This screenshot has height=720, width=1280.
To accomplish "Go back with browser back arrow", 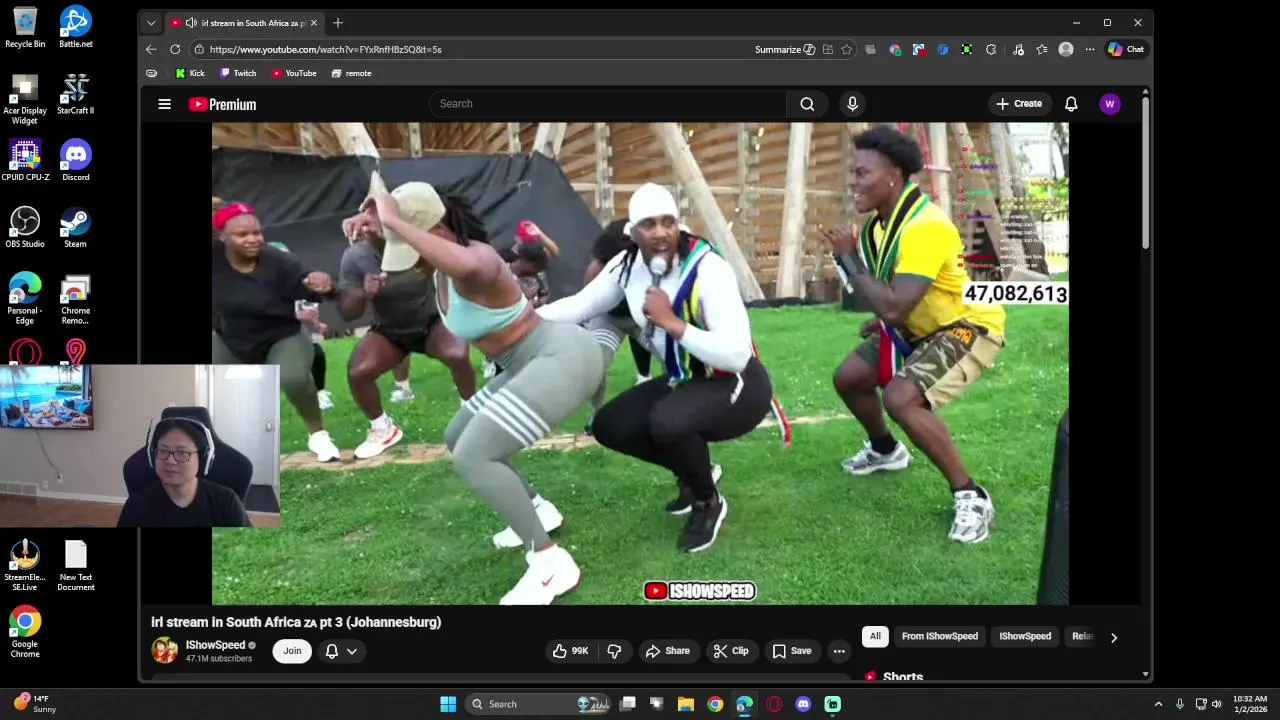I will (x=151, y=49).
